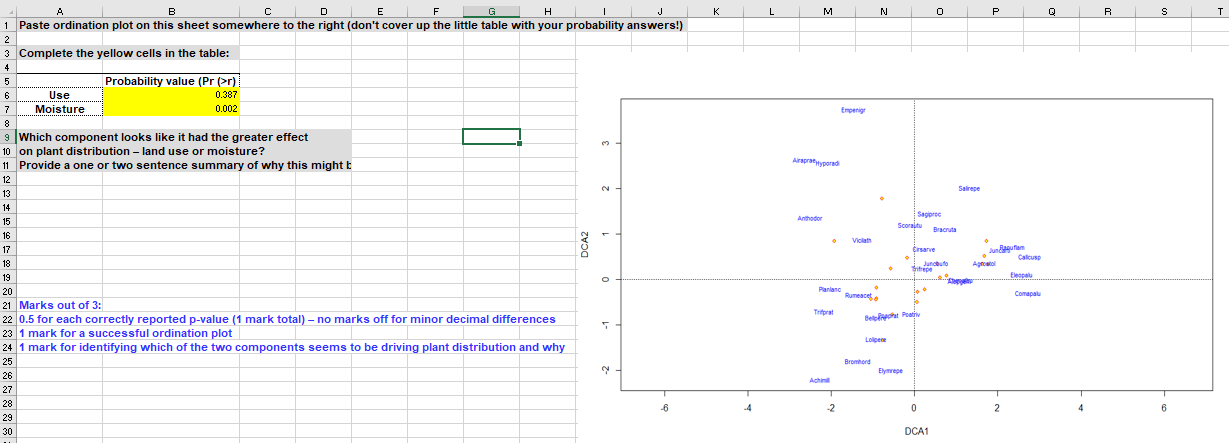The height and width of the screenshot is (443, 1229).
Task: Click the 'Juncbufo' species label on the plot
Action: pyautogui.click(x=936, y=262)
